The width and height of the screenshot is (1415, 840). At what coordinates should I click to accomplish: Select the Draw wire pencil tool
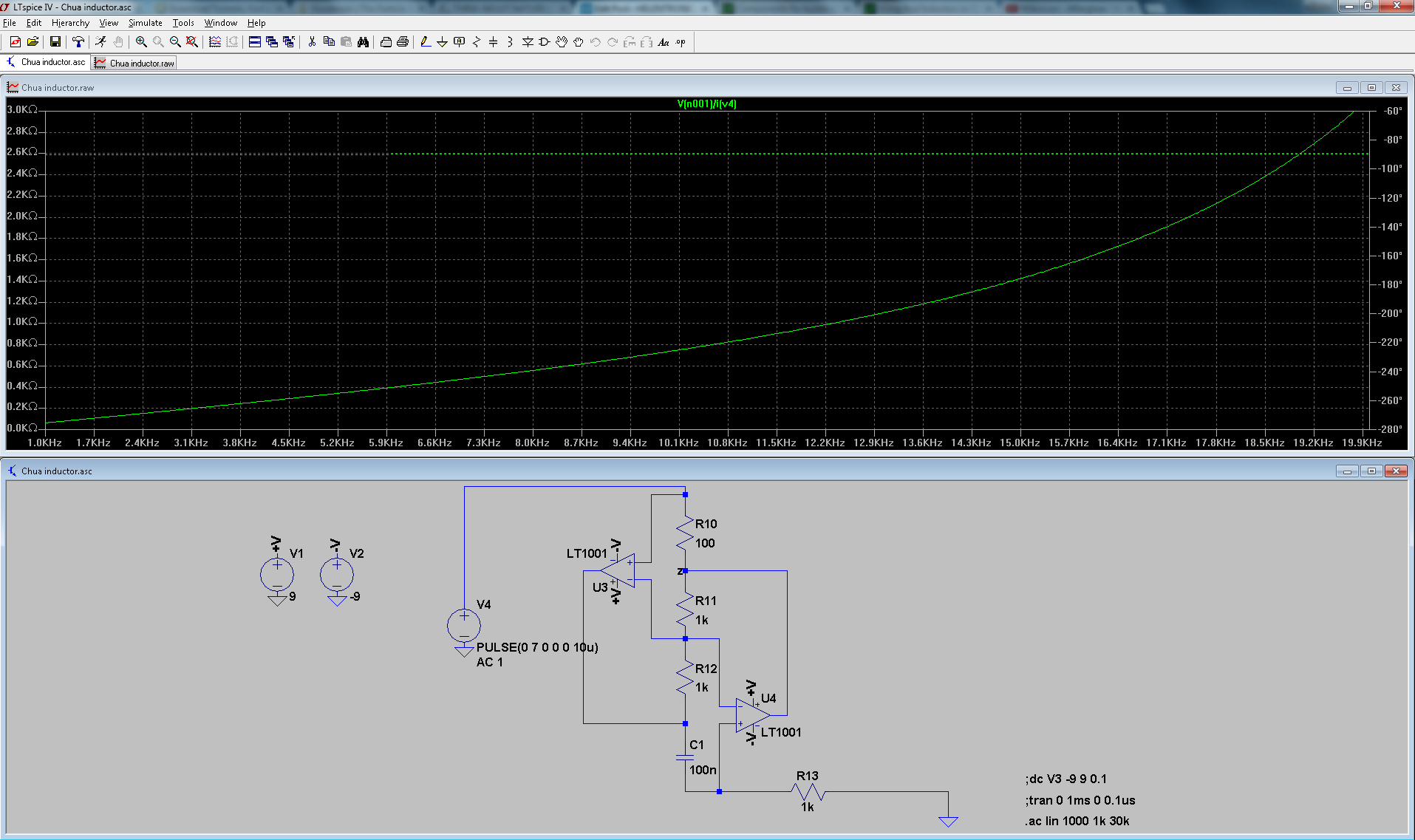point(425,42)
